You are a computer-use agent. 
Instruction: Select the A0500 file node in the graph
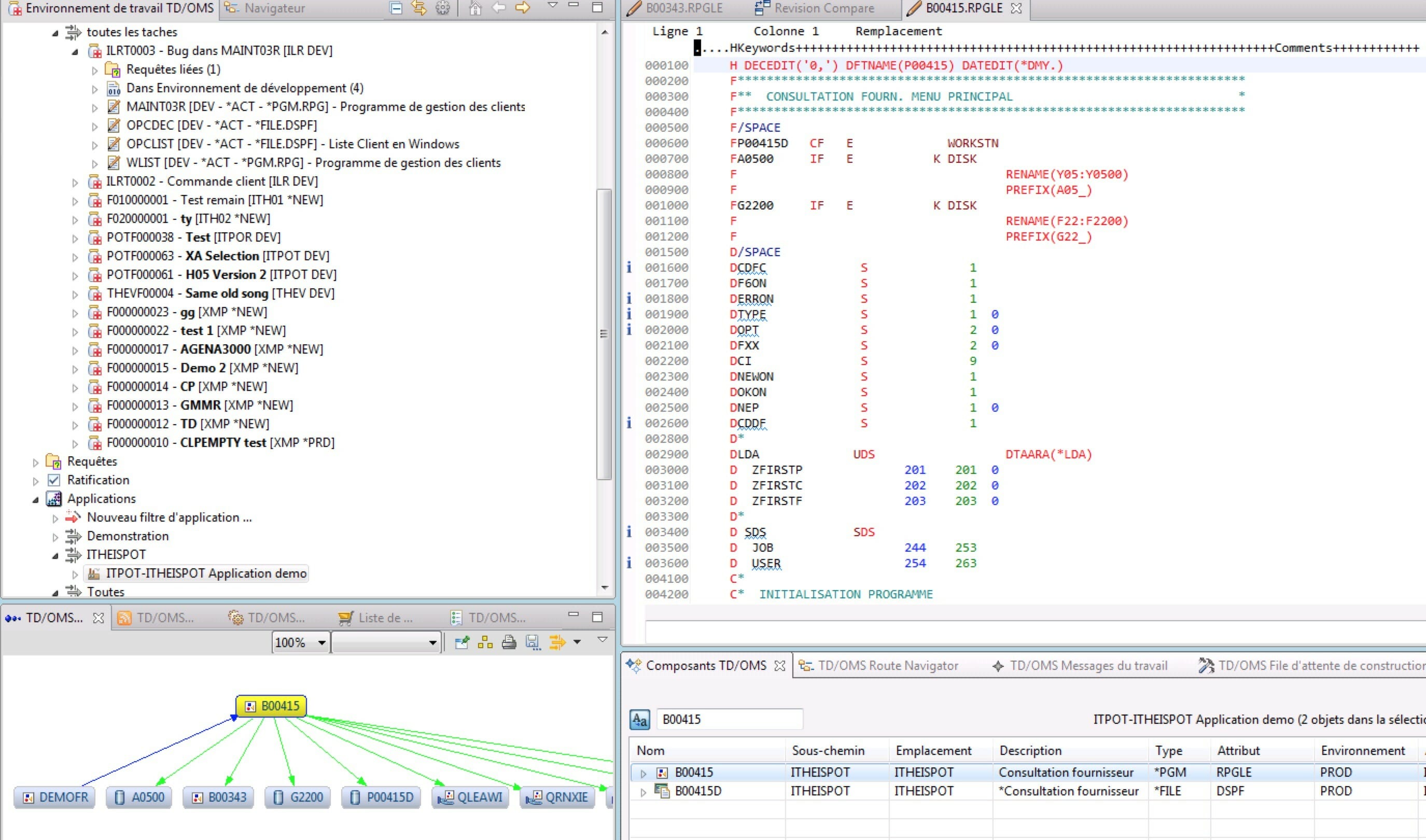click(139, 797)
